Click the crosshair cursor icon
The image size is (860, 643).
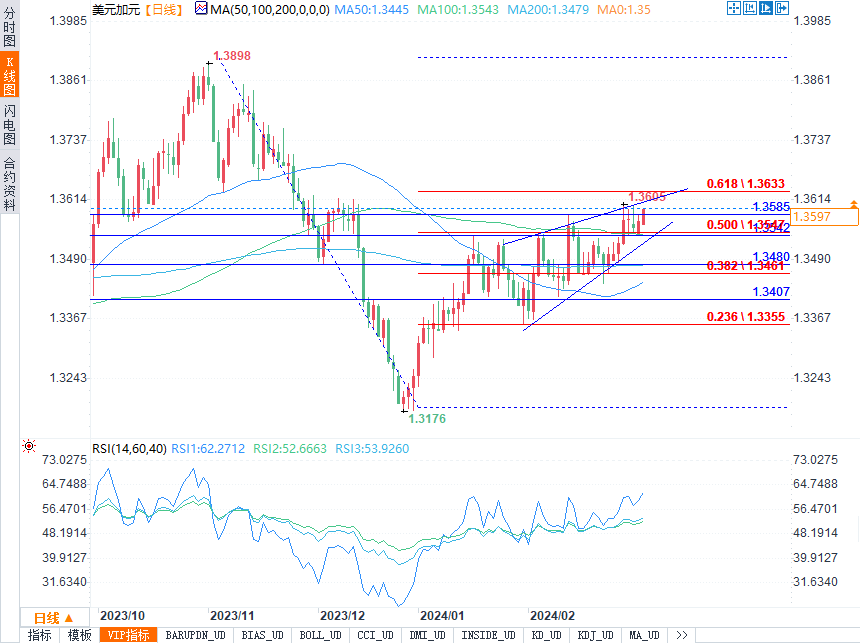click(x=734, y=8)
